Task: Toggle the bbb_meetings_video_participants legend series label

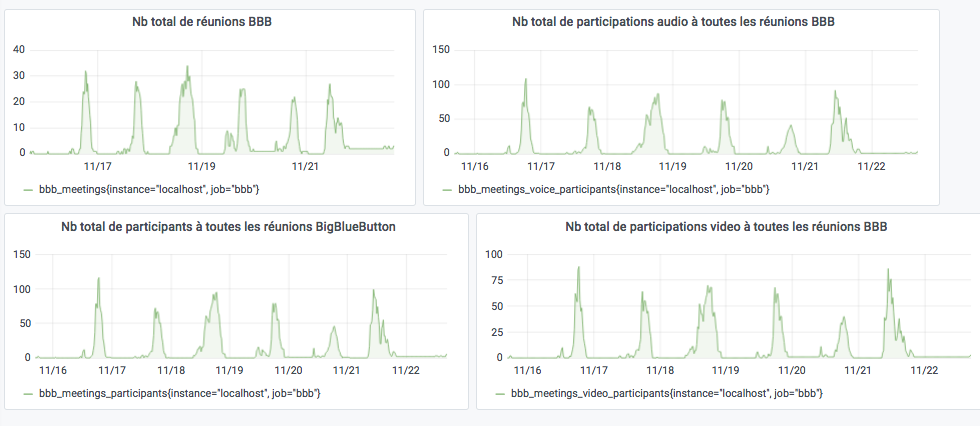Action: click(667, 394)
